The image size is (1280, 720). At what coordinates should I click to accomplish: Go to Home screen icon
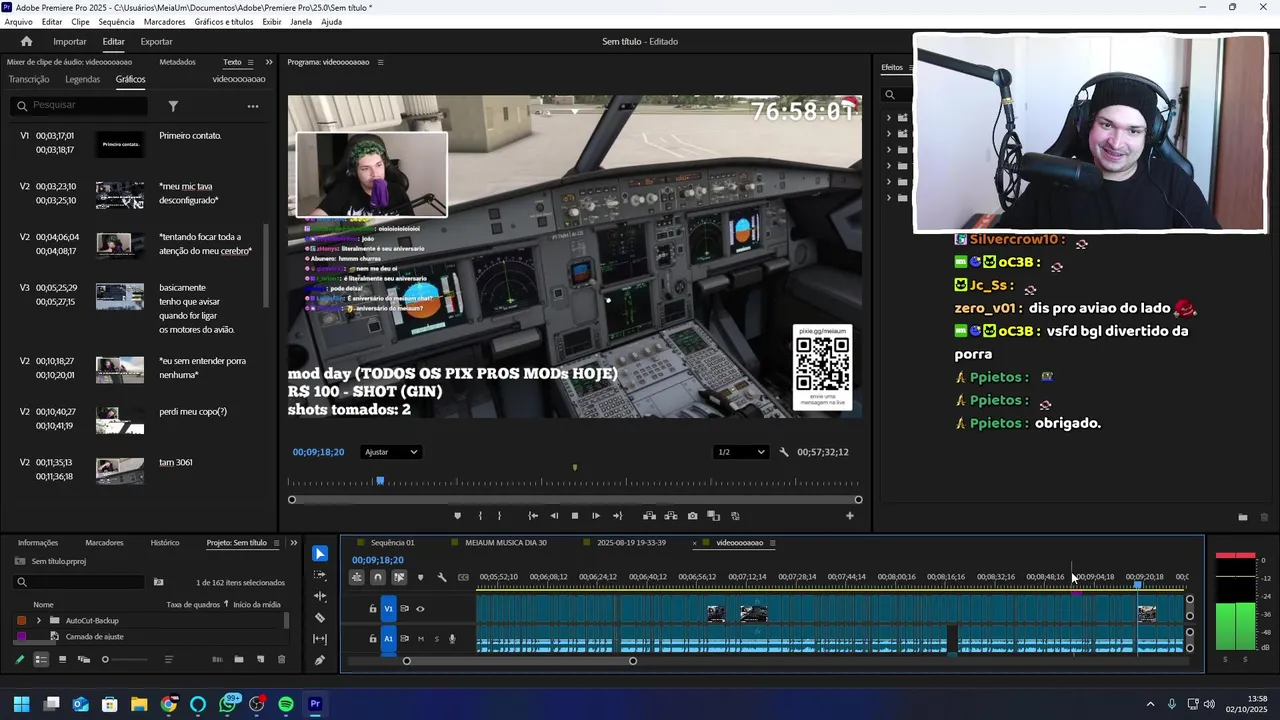click(27, 41)
